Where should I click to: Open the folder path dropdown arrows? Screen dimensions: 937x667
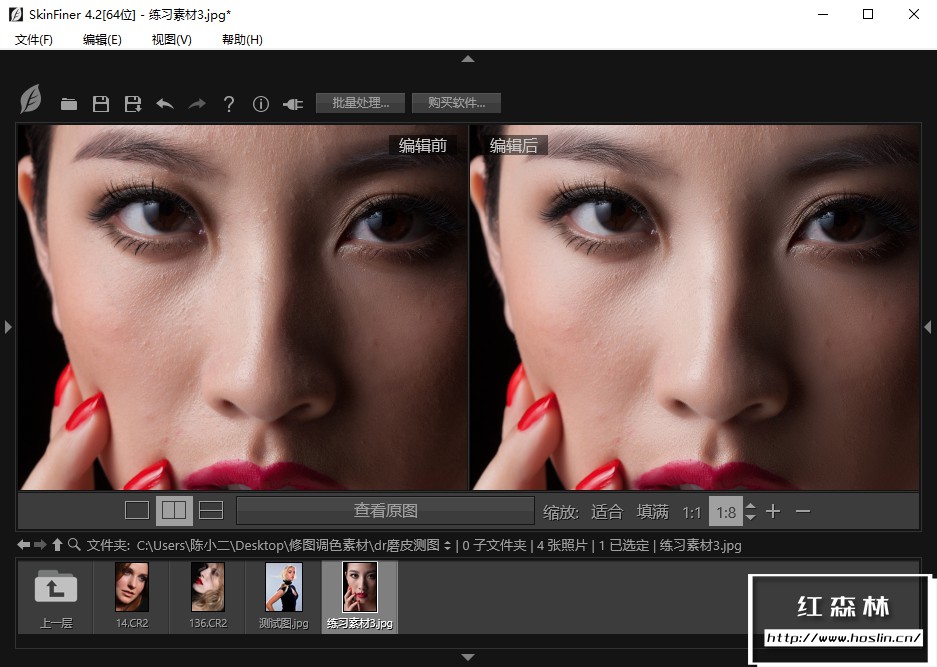click(x=447, y=545)
